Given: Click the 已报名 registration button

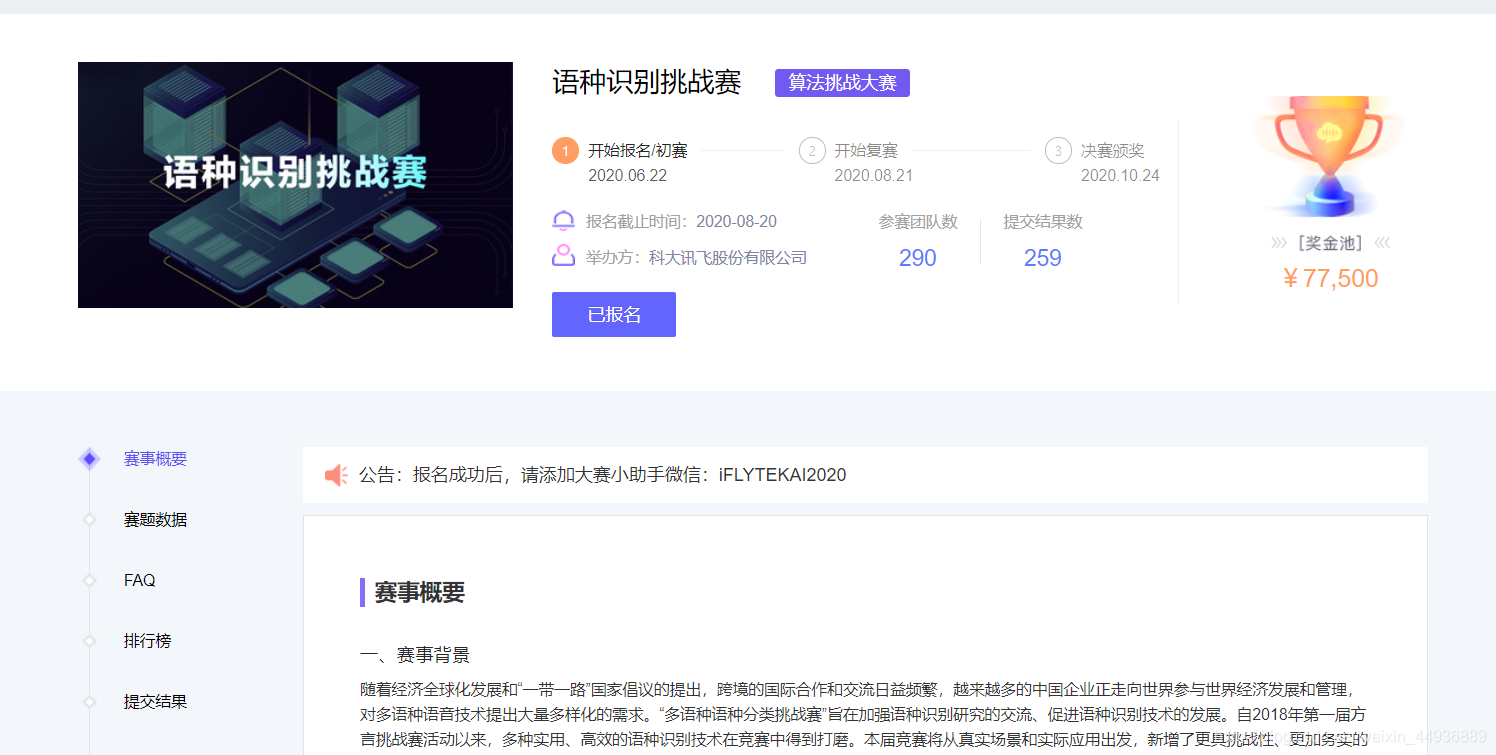Looking at the screenshot, I should (613, 314).
